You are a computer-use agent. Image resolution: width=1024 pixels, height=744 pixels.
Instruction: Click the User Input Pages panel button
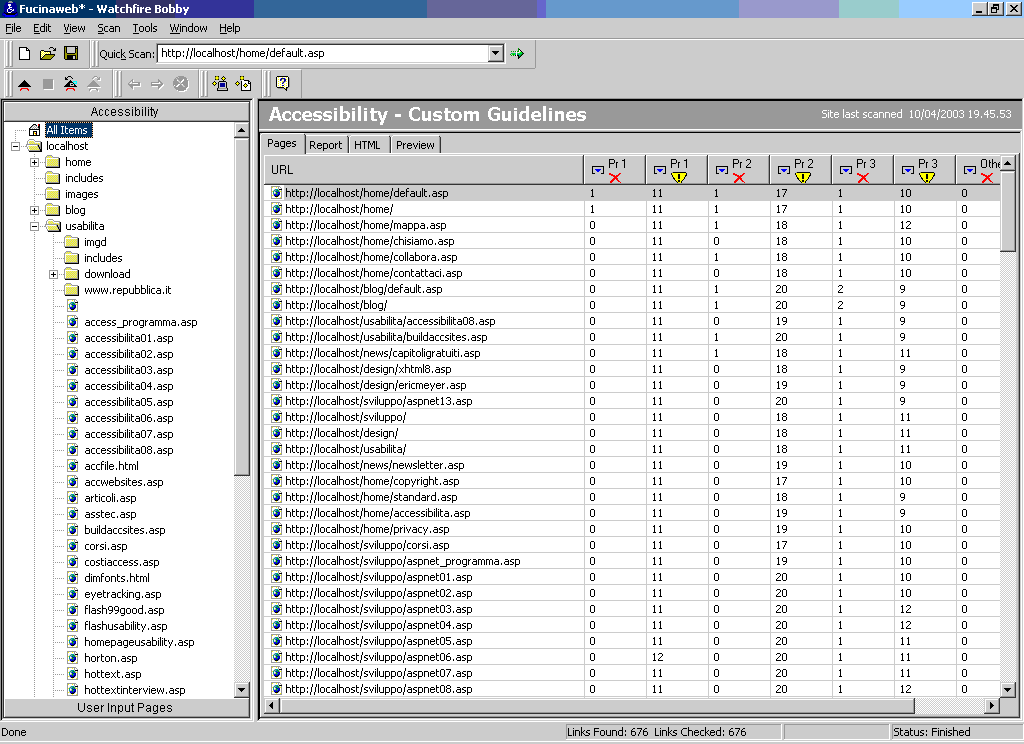coord(125,708)
